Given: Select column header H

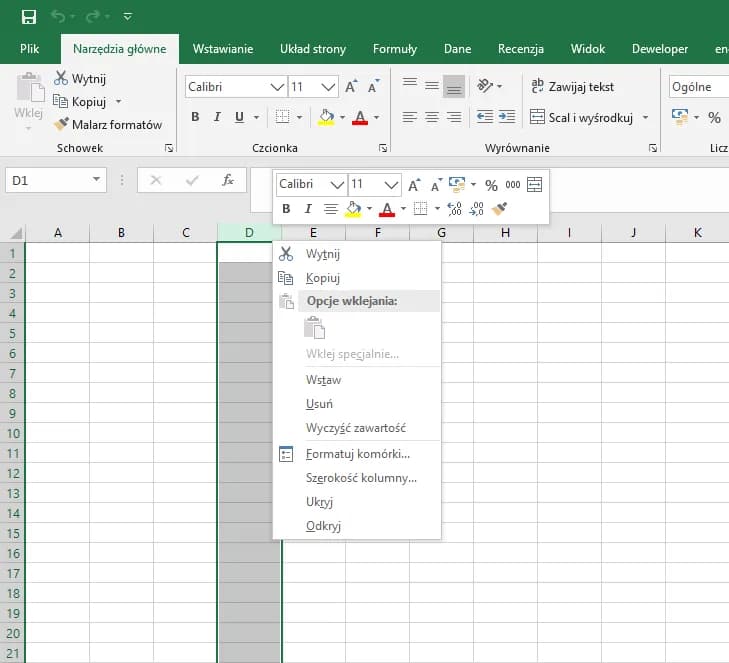Looking at the screenshot, I should pos(505,233).
